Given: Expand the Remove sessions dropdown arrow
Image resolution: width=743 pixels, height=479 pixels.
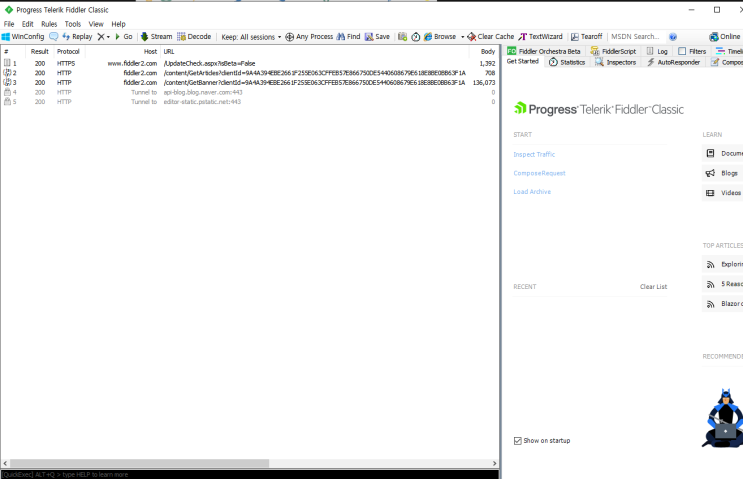Looking at the screenshot, I should tap(108, 36).
